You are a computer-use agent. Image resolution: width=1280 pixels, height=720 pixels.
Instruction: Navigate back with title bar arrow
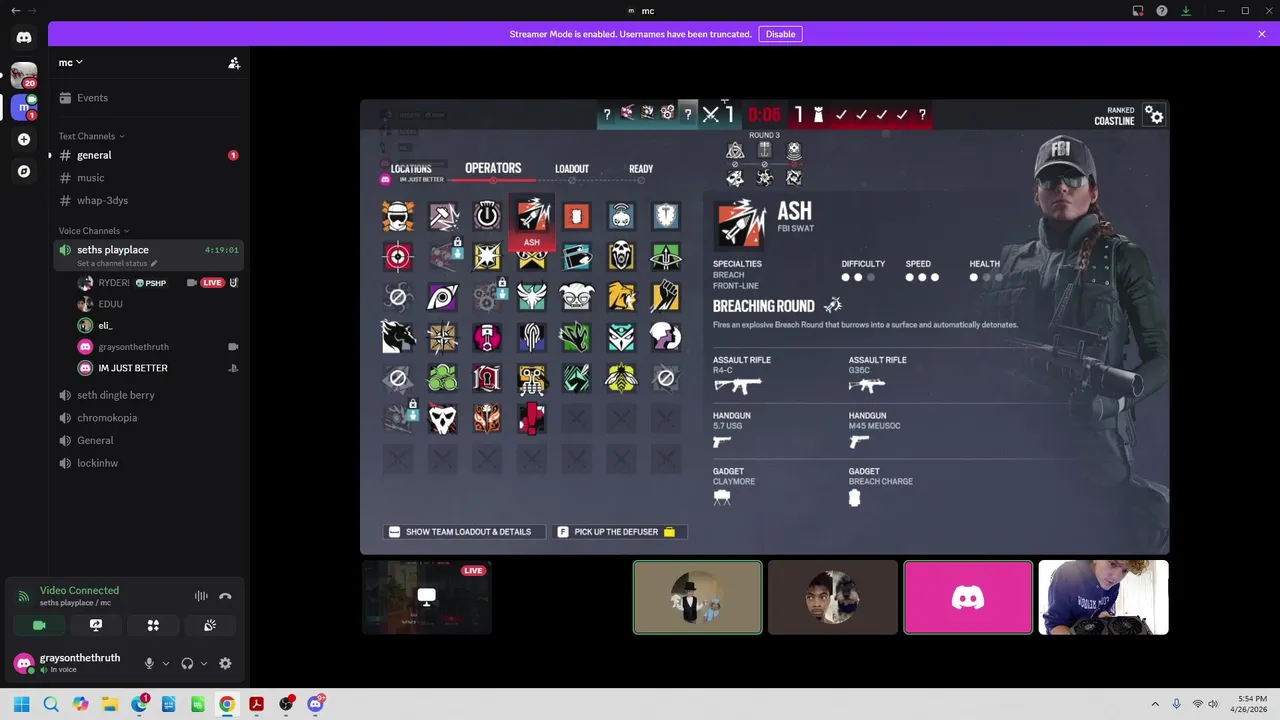click(x=15, y=11)
